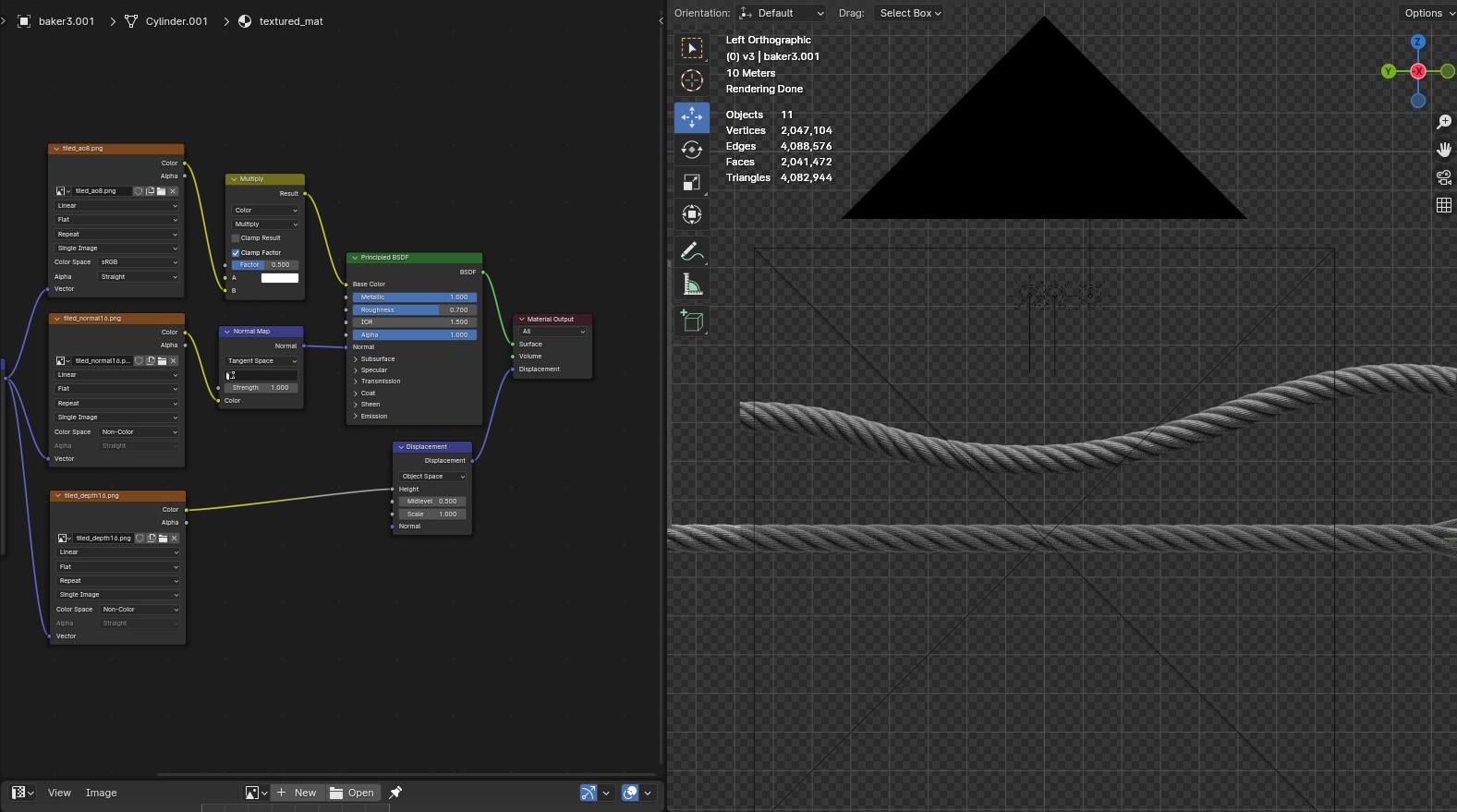Screen dimensions: 1457x812
Task: Collapse the Multiply node
Action: [234, 179]
